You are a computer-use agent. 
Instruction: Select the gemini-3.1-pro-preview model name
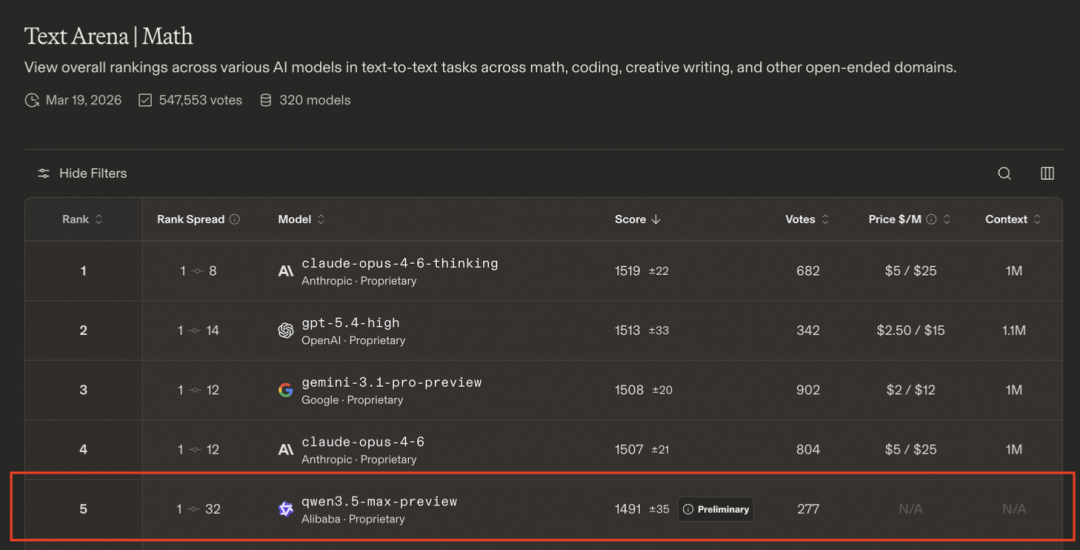pos(391,382)
